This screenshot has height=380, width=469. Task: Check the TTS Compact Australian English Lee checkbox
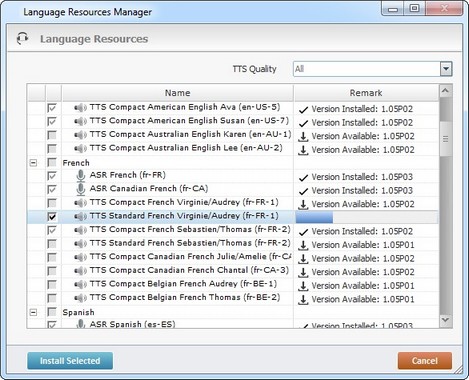pos(52,149)
